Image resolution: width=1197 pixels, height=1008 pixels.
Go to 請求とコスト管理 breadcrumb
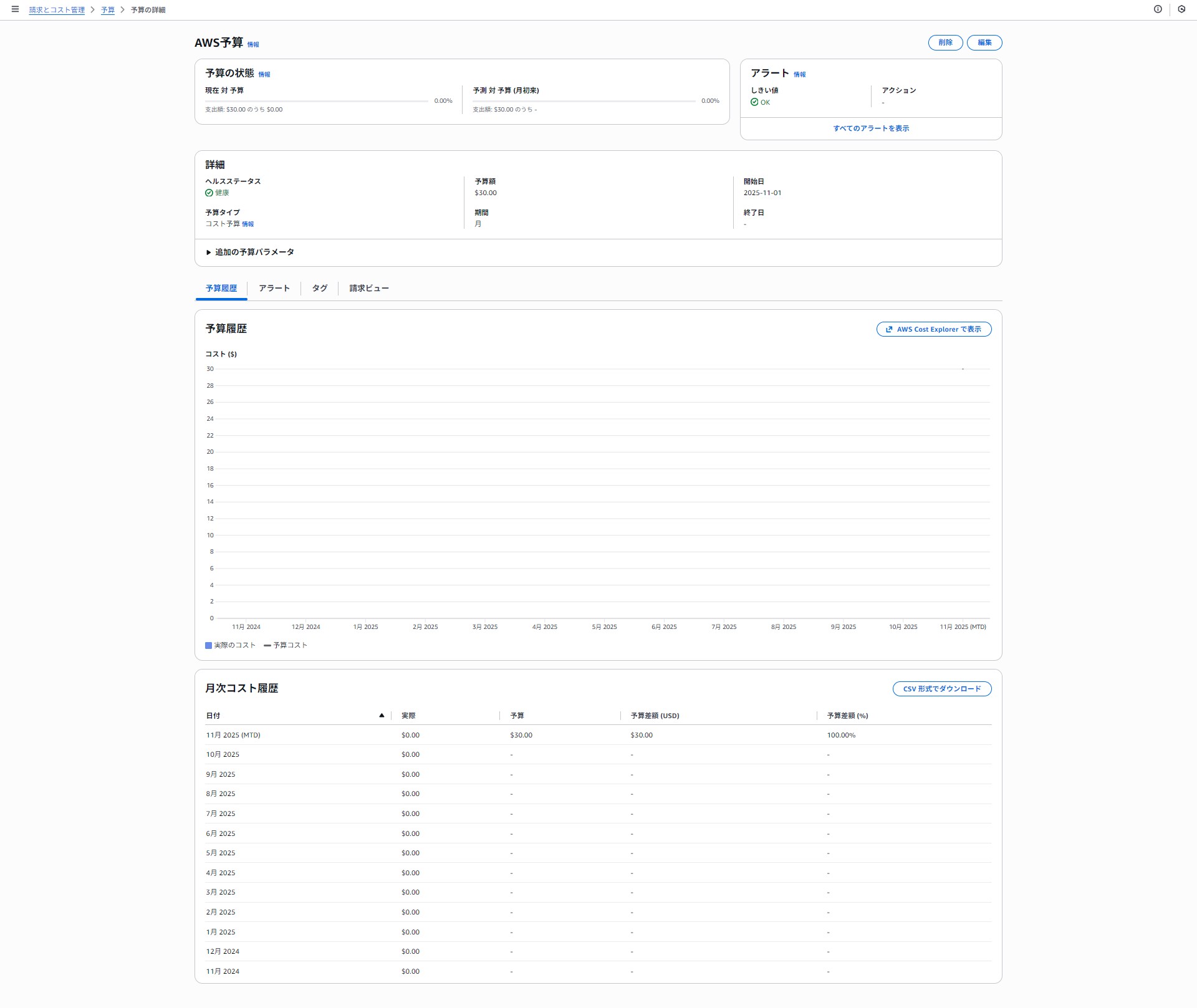[x=57, y=10]
